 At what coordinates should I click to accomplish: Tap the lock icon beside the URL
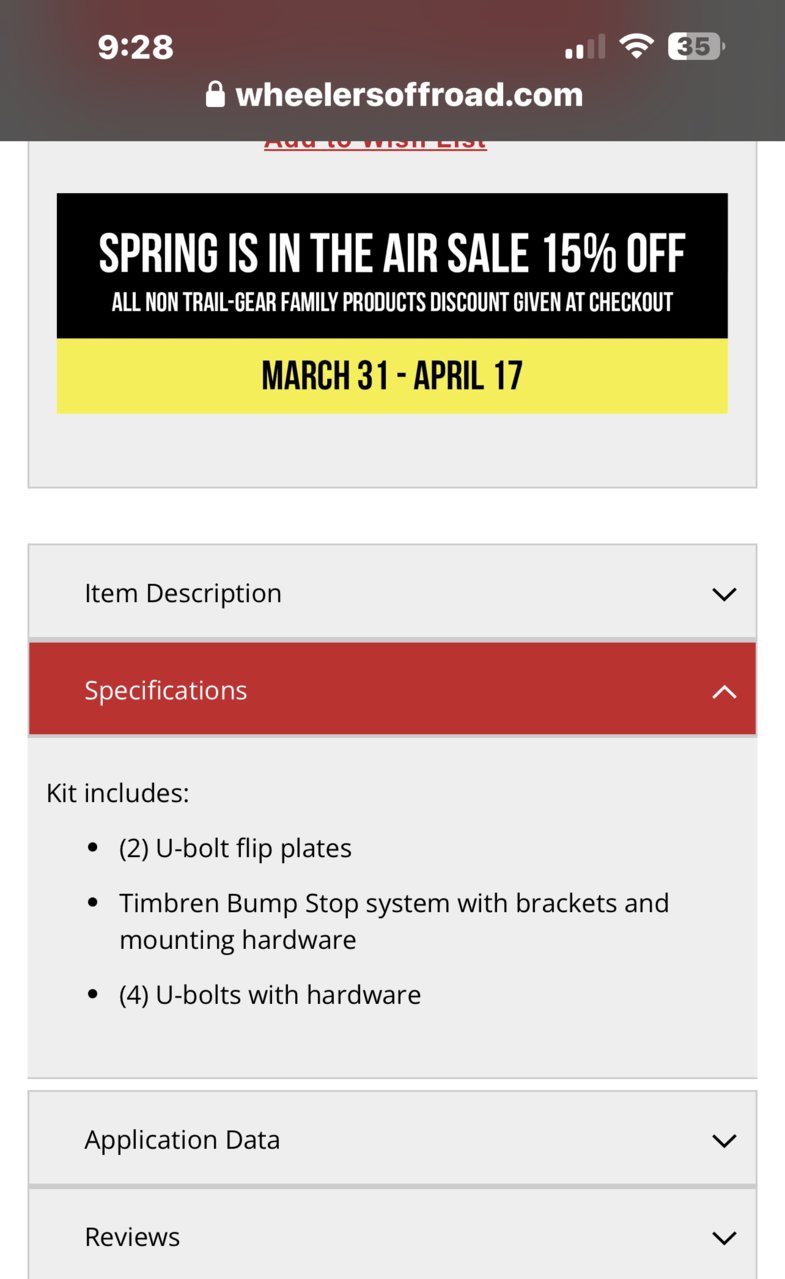[215, 95]
